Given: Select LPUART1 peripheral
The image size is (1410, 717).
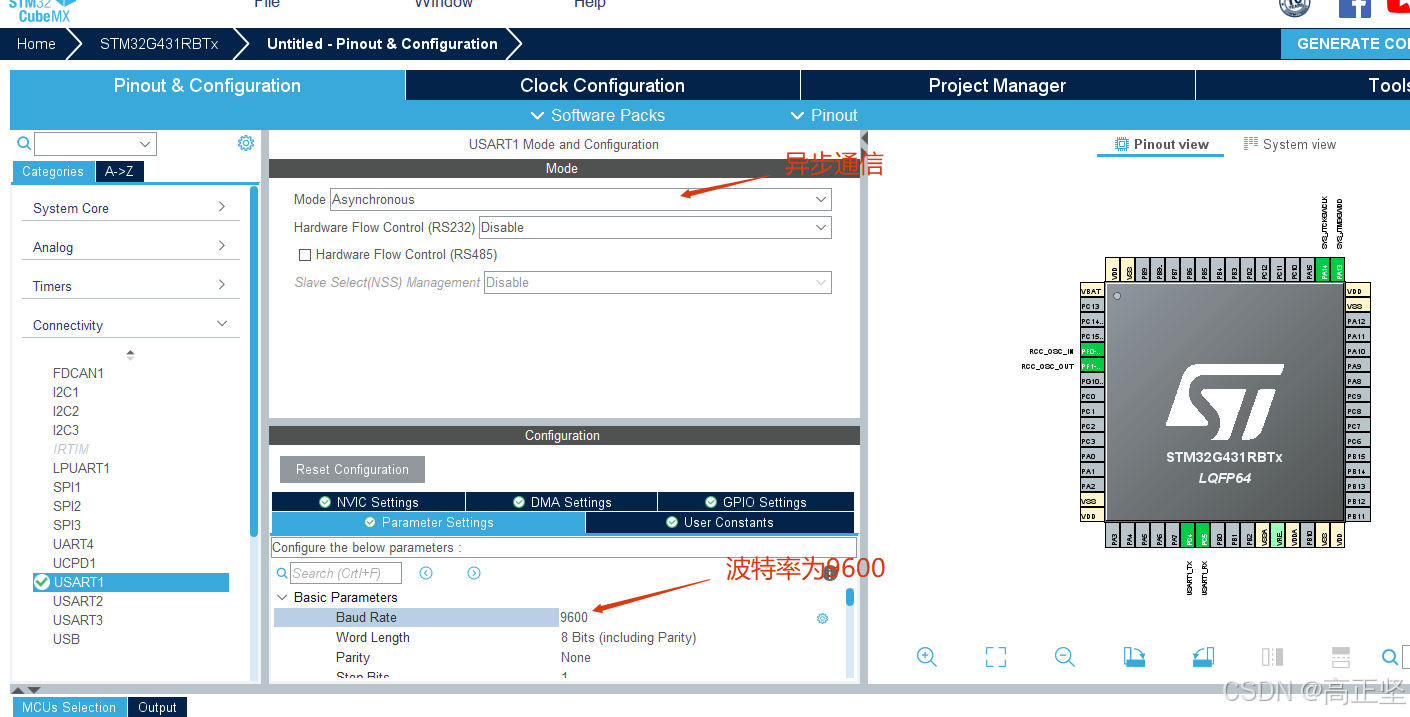Looking at the screenshot, I should [81, 468].
